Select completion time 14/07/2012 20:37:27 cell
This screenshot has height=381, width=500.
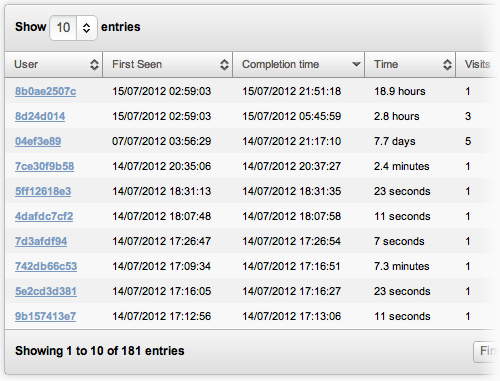pos(292,166)
